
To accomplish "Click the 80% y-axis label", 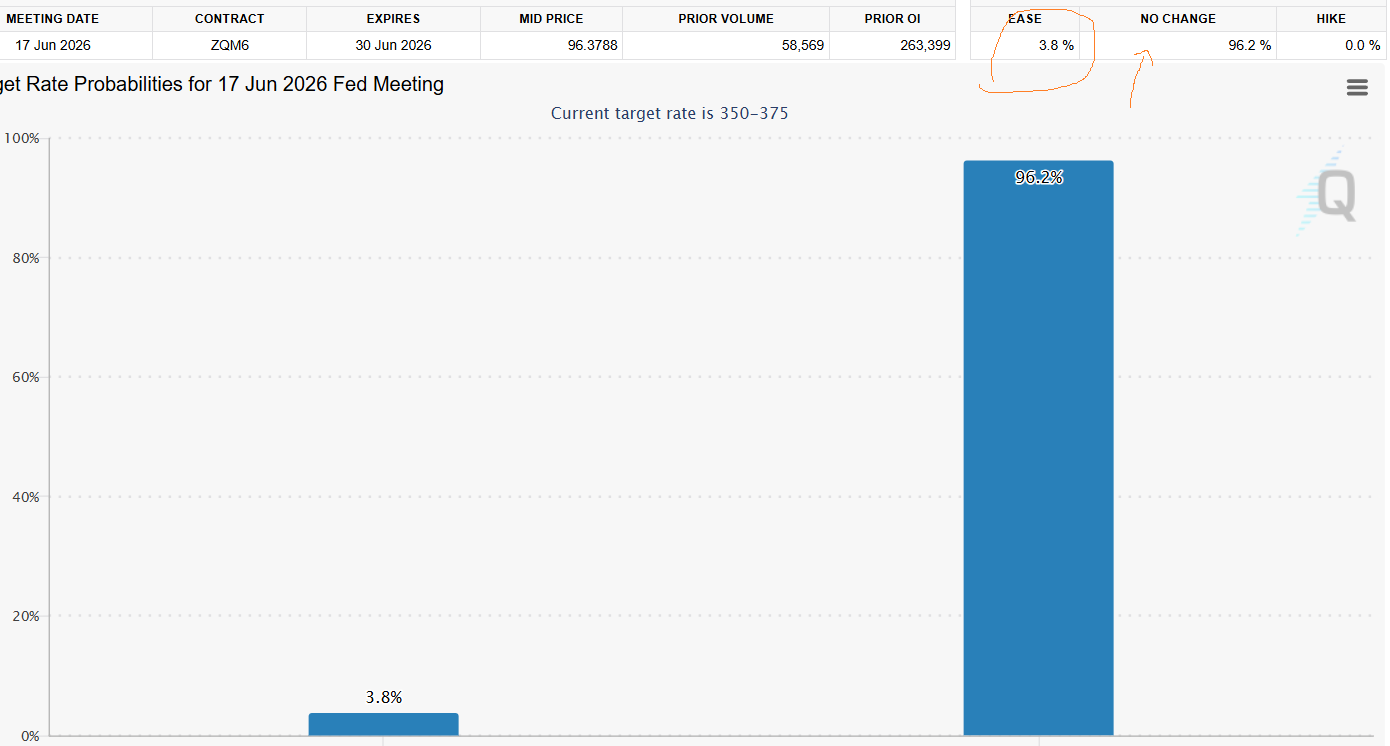I will (26, 258).
